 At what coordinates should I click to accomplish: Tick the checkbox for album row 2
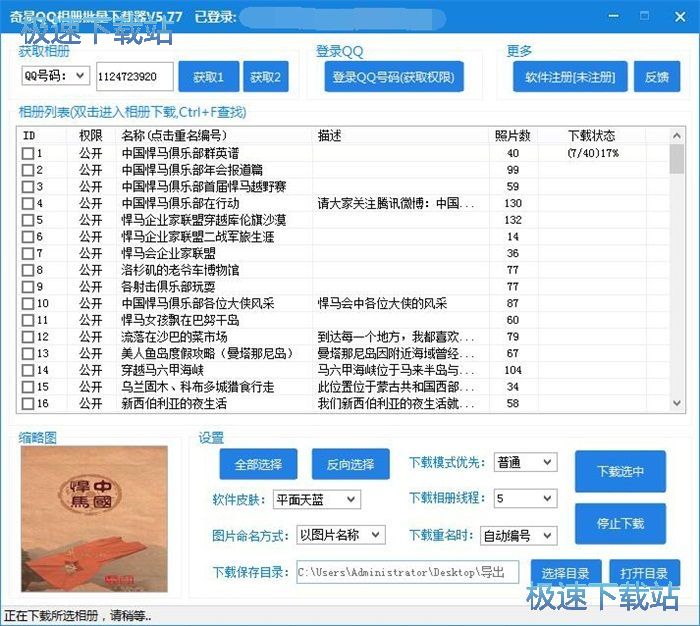pyautogui.click(x=28, y=170)
